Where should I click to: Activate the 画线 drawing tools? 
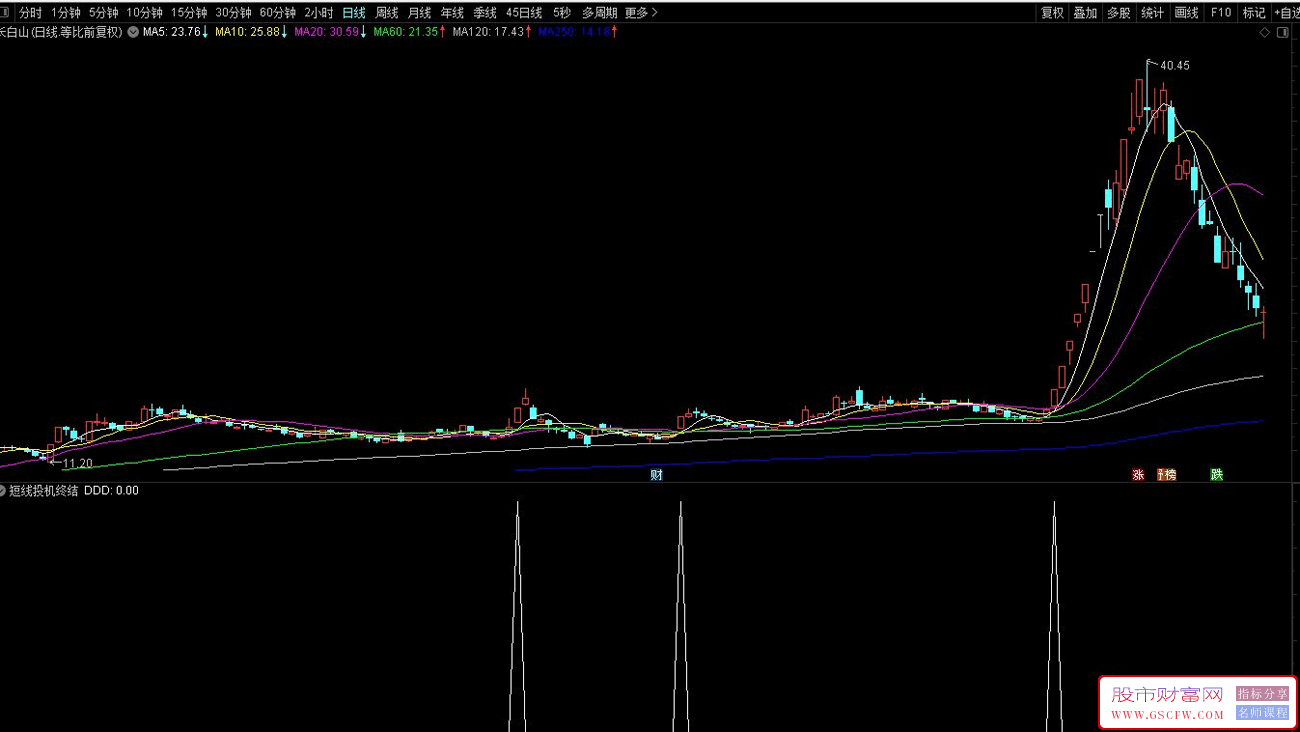click(1186, 13)
